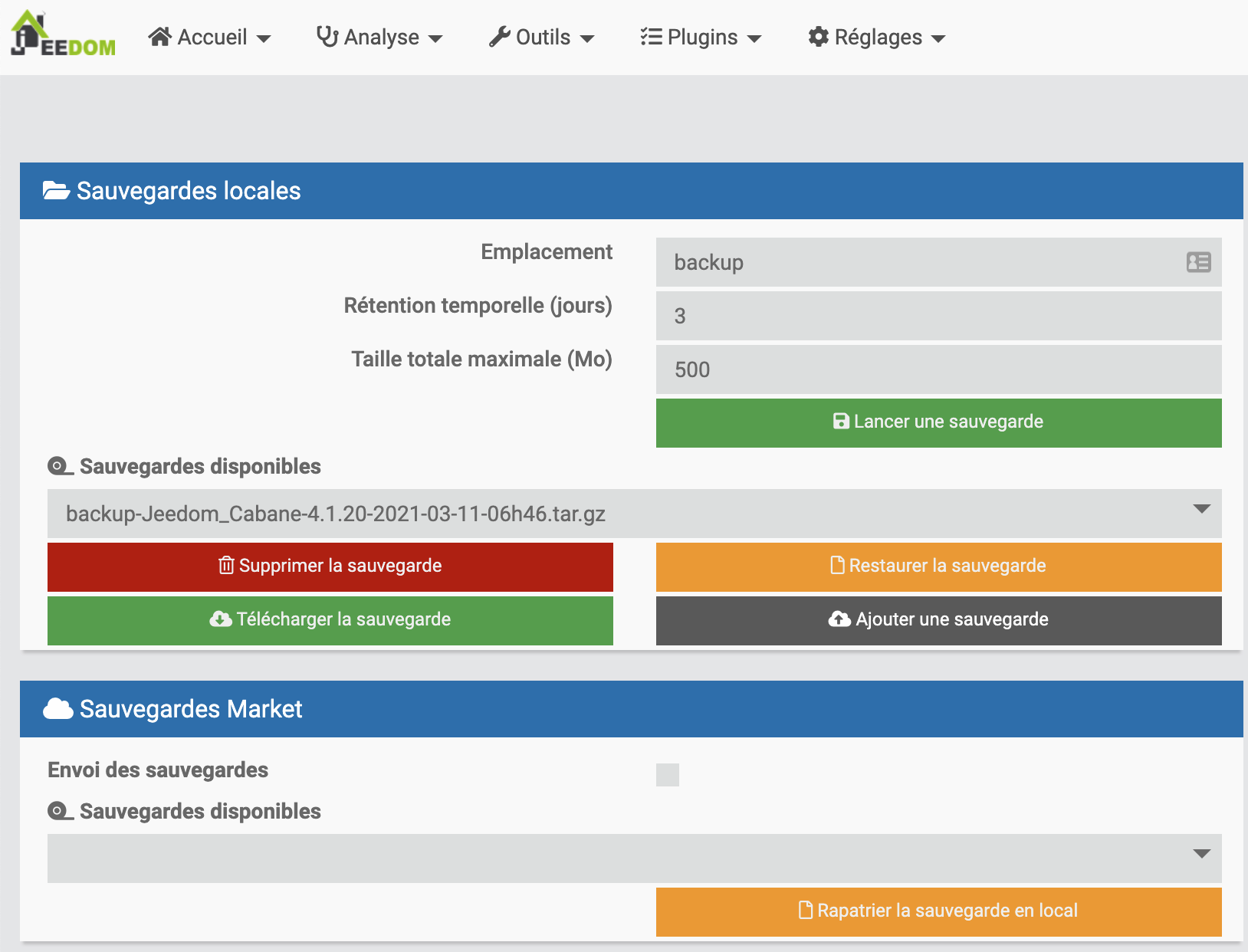The height and width of the screenshot is (952, 1248).
Task: Click tape icon beside local Sauvegardes disponibles
Action: [x=61, y=466]
